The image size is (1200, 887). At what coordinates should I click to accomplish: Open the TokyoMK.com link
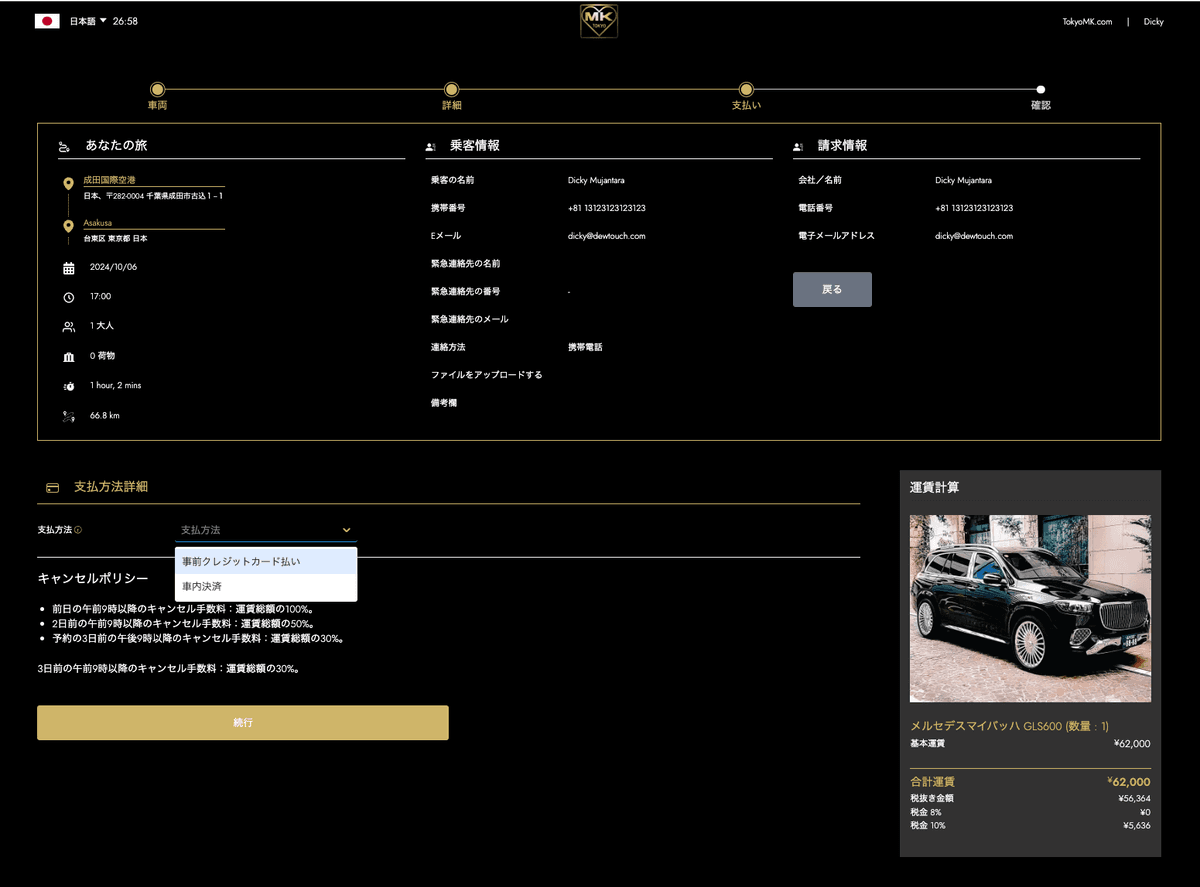(x=1086, y=21)
